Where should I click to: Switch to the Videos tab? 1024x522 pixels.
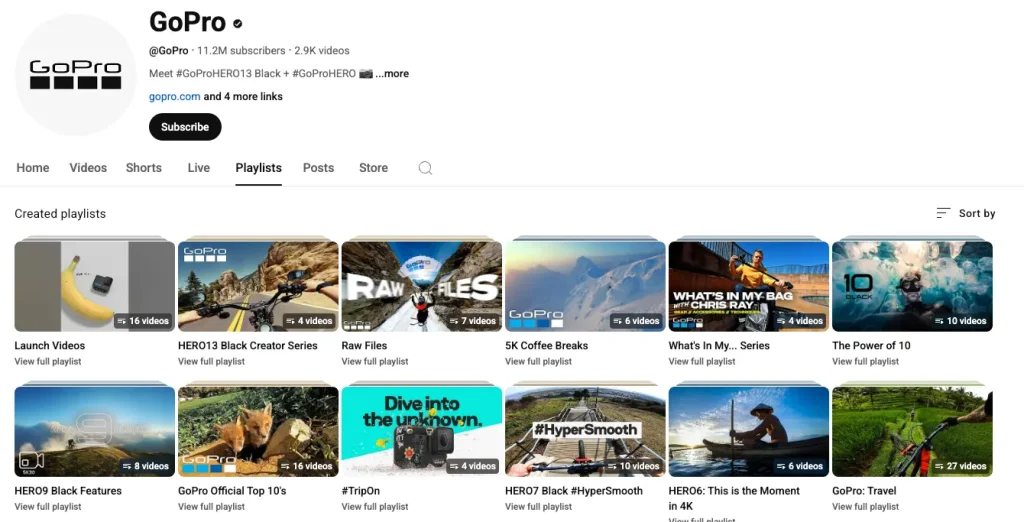point(88,168)
